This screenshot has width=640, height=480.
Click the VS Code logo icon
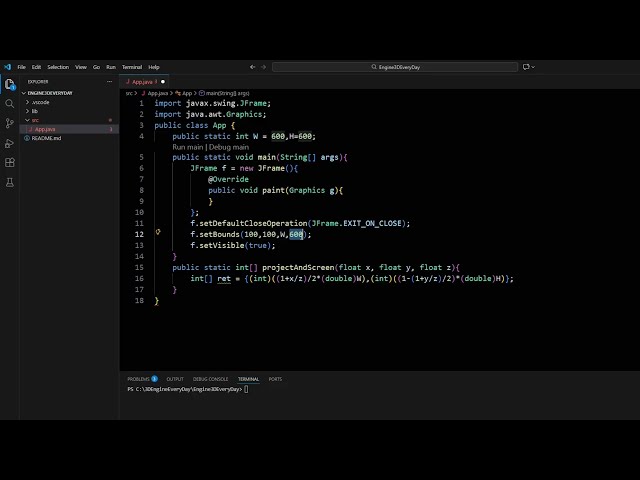click(x=7, y=67)
